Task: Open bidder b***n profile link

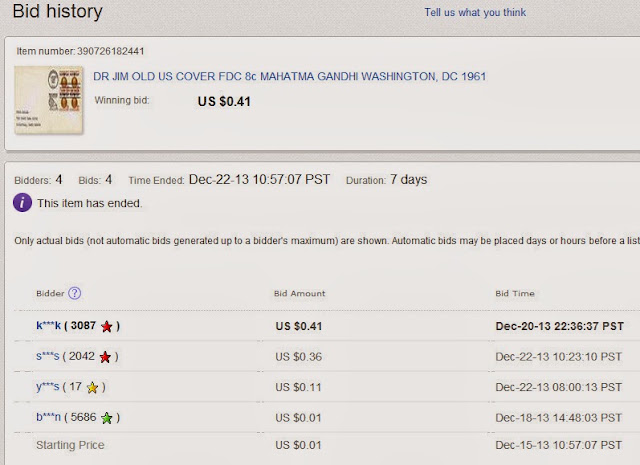Action: click(48, 417)
